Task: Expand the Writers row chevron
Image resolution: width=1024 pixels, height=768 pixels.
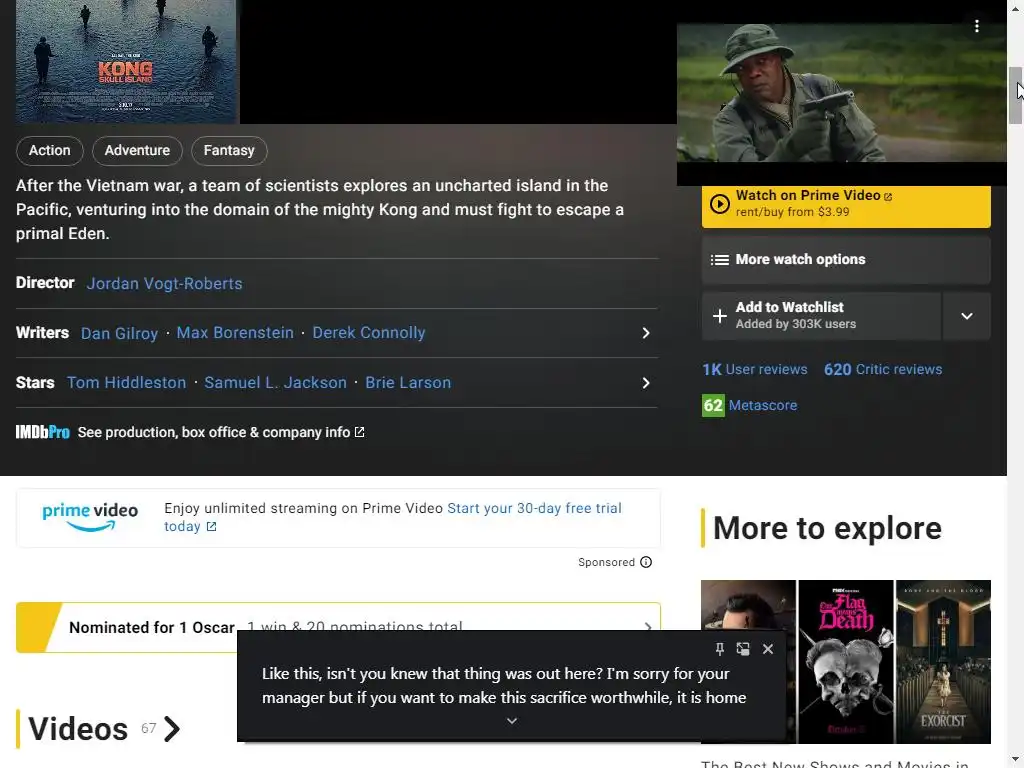Action: point(646,333)
